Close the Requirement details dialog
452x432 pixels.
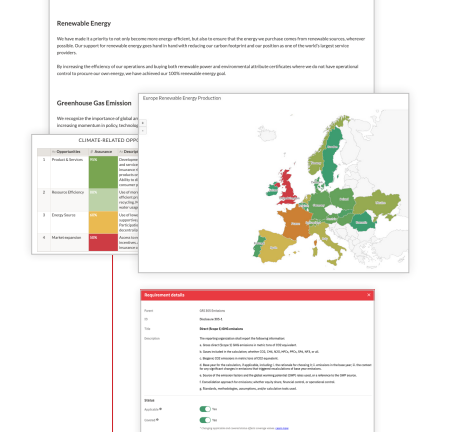pos(369,295)
